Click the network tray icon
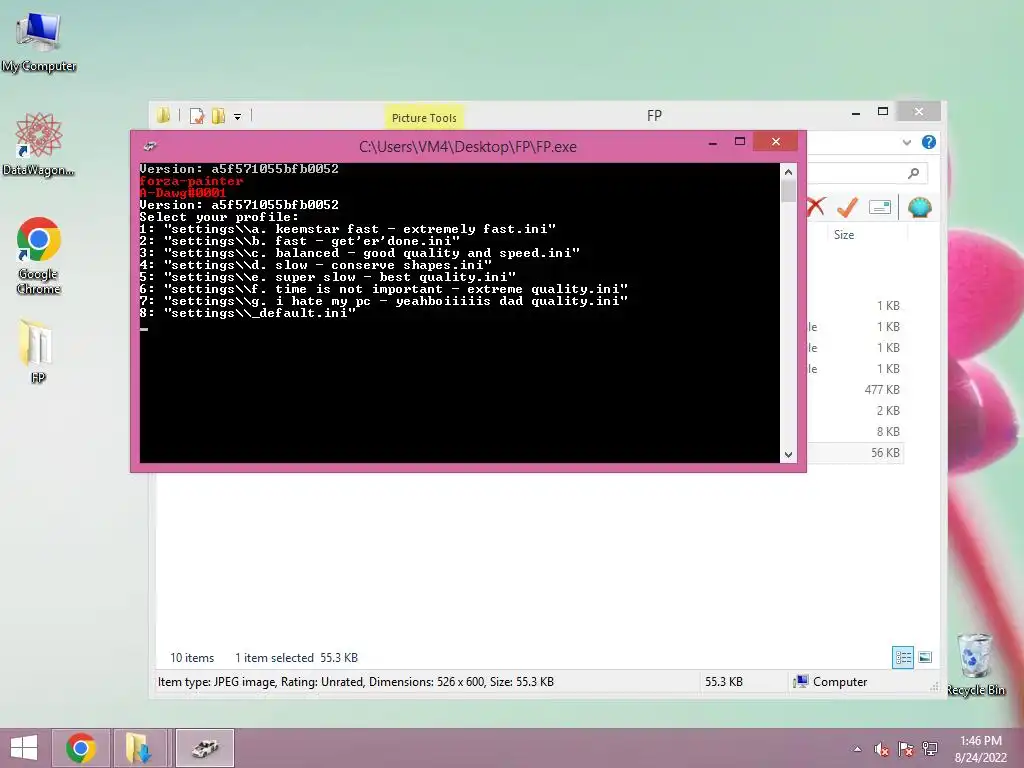The image size is (1024, 768). 930,749
